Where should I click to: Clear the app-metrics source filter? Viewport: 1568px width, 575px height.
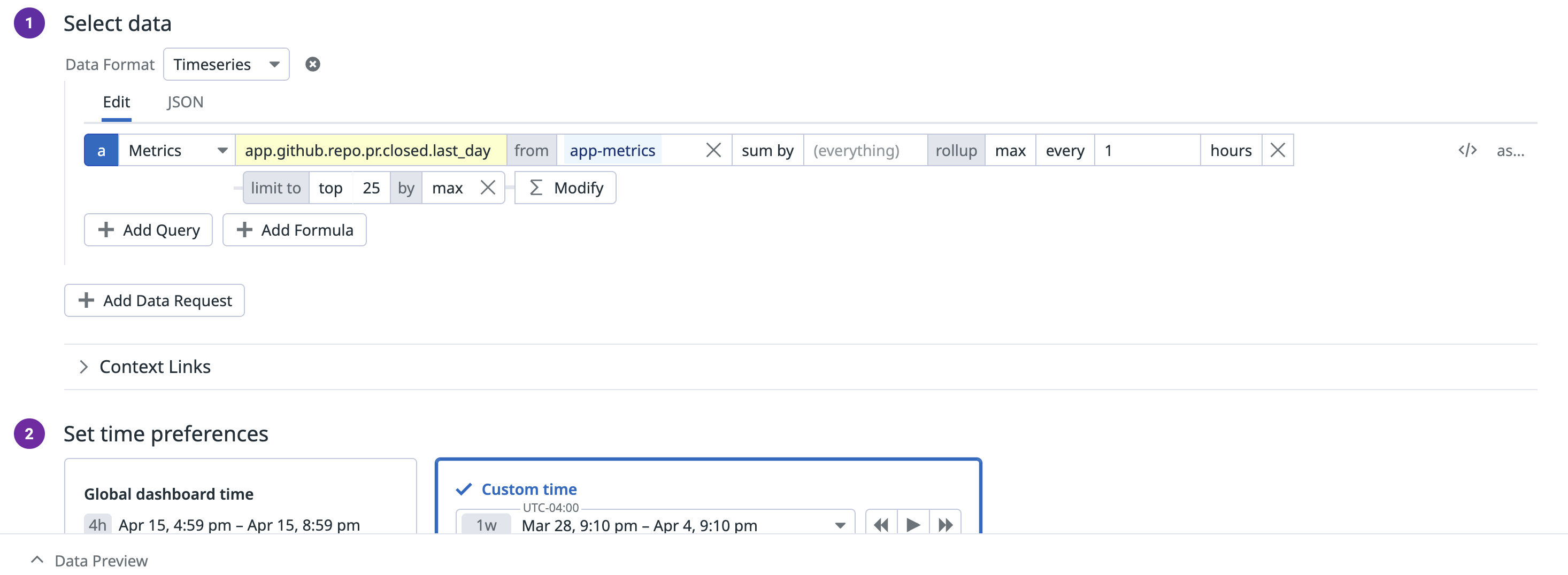pos(713,150)
